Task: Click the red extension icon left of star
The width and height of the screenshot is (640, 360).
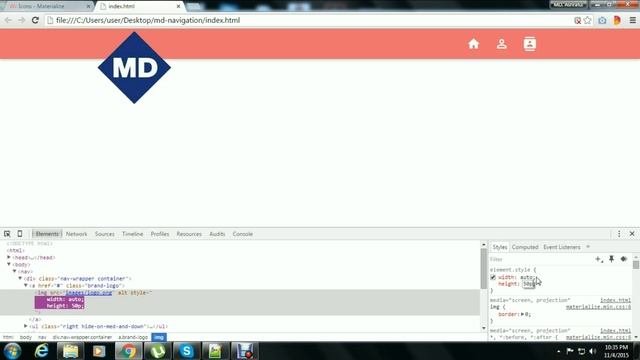Action: coord(577,20)
